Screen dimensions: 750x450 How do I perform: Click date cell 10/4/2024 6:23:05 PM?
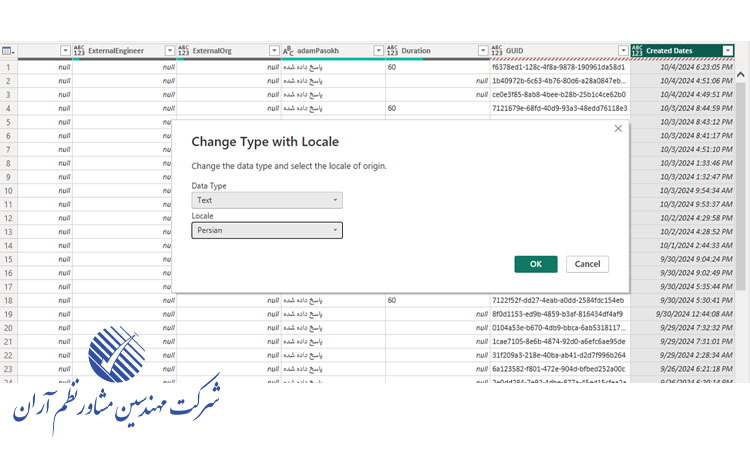(683, 67)
